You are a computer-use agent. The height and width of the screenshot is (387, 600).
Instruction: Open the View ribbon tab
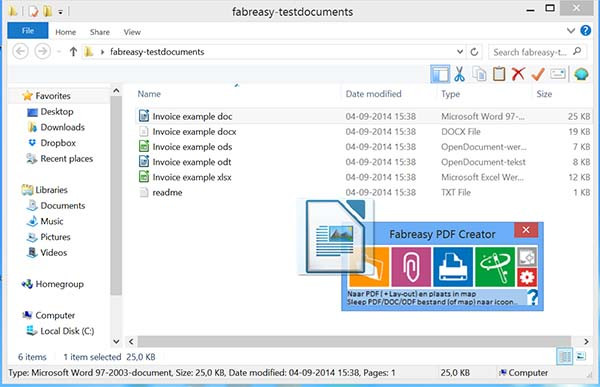point(132,32)
